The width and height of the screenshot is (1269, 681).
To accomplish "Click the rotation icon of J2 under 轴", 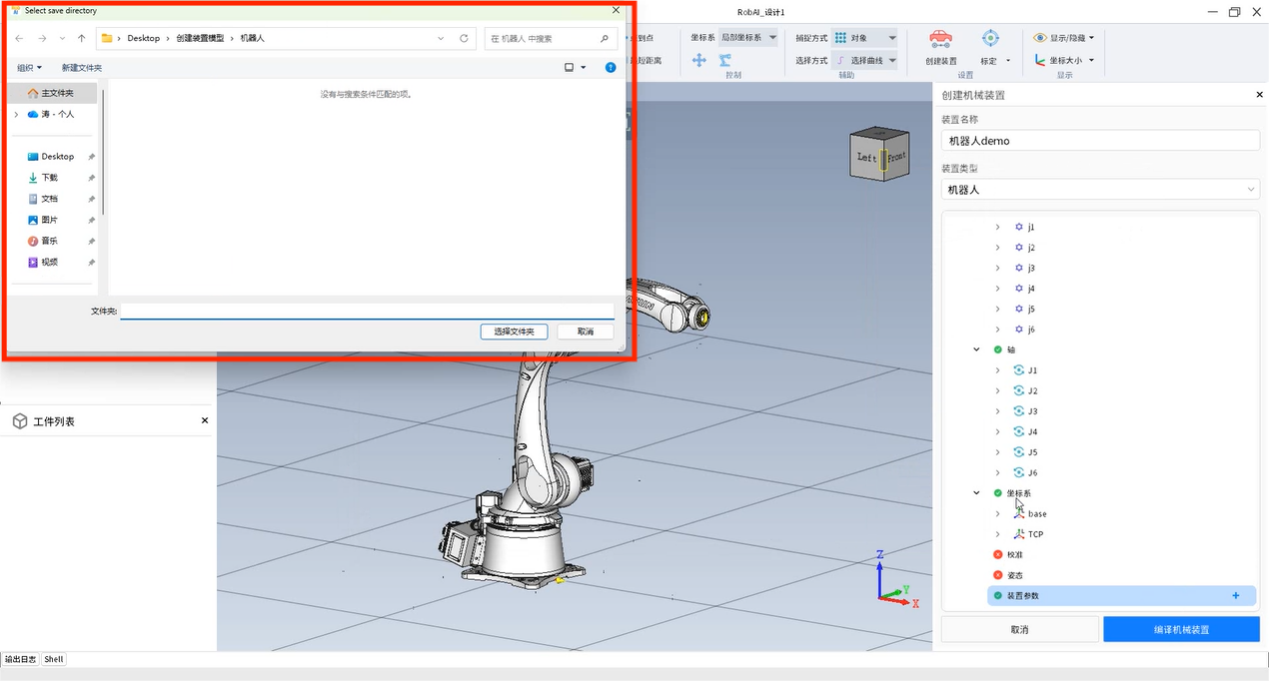I will coord(1019,391).
